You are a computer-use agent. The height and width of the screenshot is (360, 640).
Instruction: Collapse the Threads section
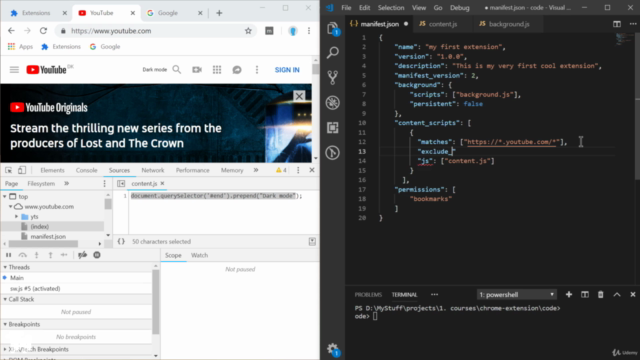pos(5,267)
